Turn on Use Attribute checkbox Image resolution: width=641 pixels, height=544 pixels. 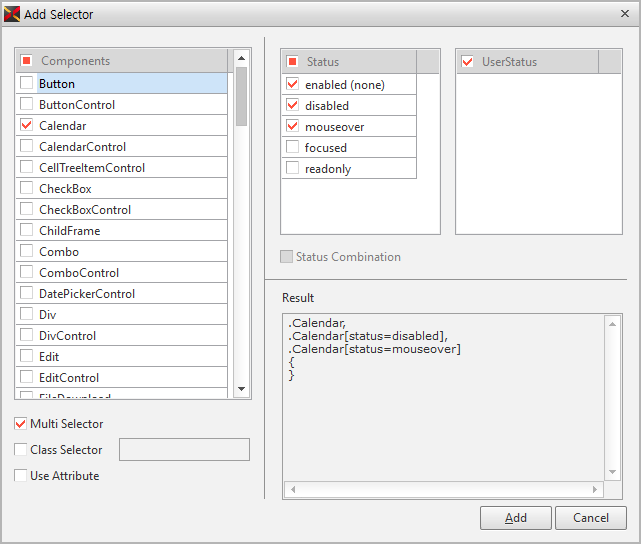pos(21,476)
